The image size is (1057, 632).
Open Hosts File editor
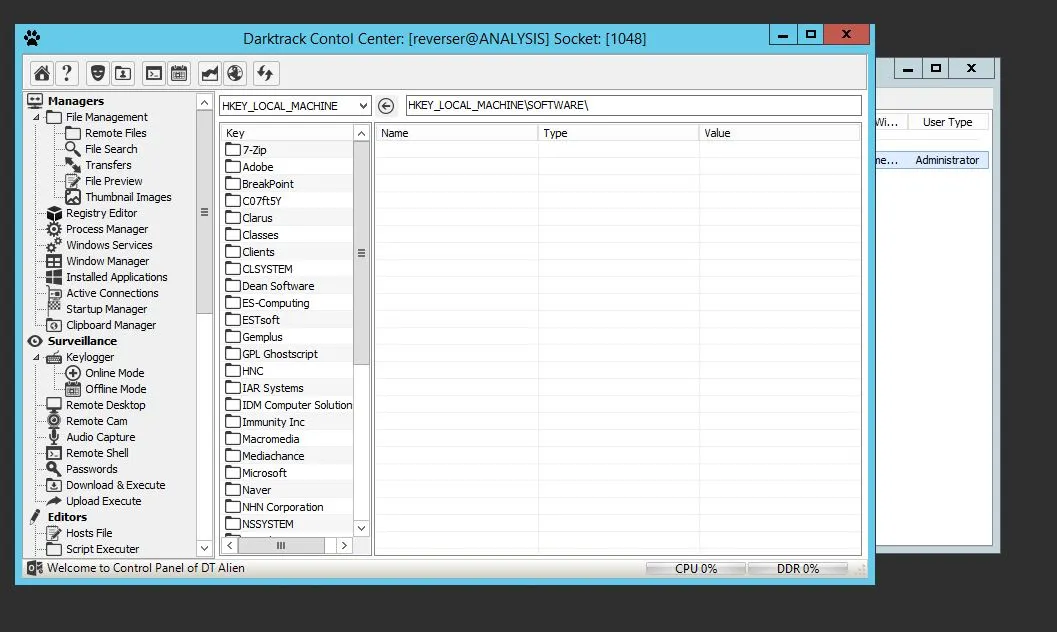pos(88,533)
